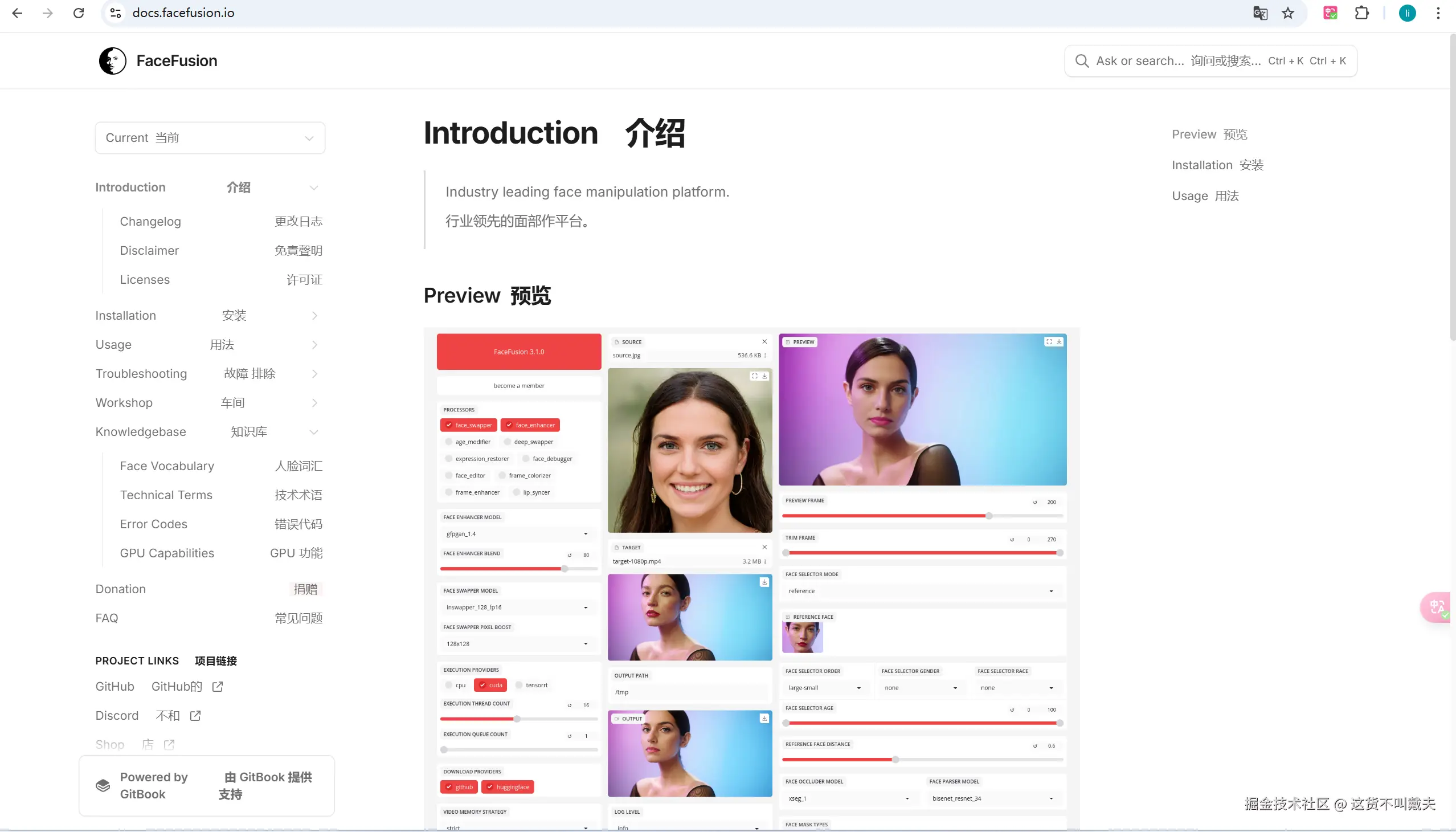Collapse the Knowledgebase section chevron
The width and height of the screenshot is (1456, 832).
pos(314,432)
